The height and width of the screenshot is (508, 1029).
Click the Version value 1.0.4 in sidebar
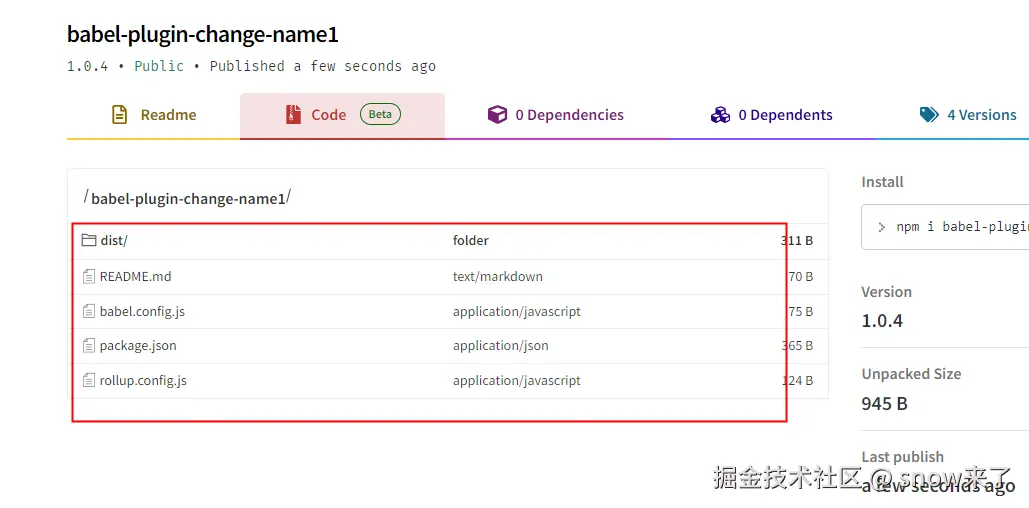pyautogui.click(x=882, y=321)
